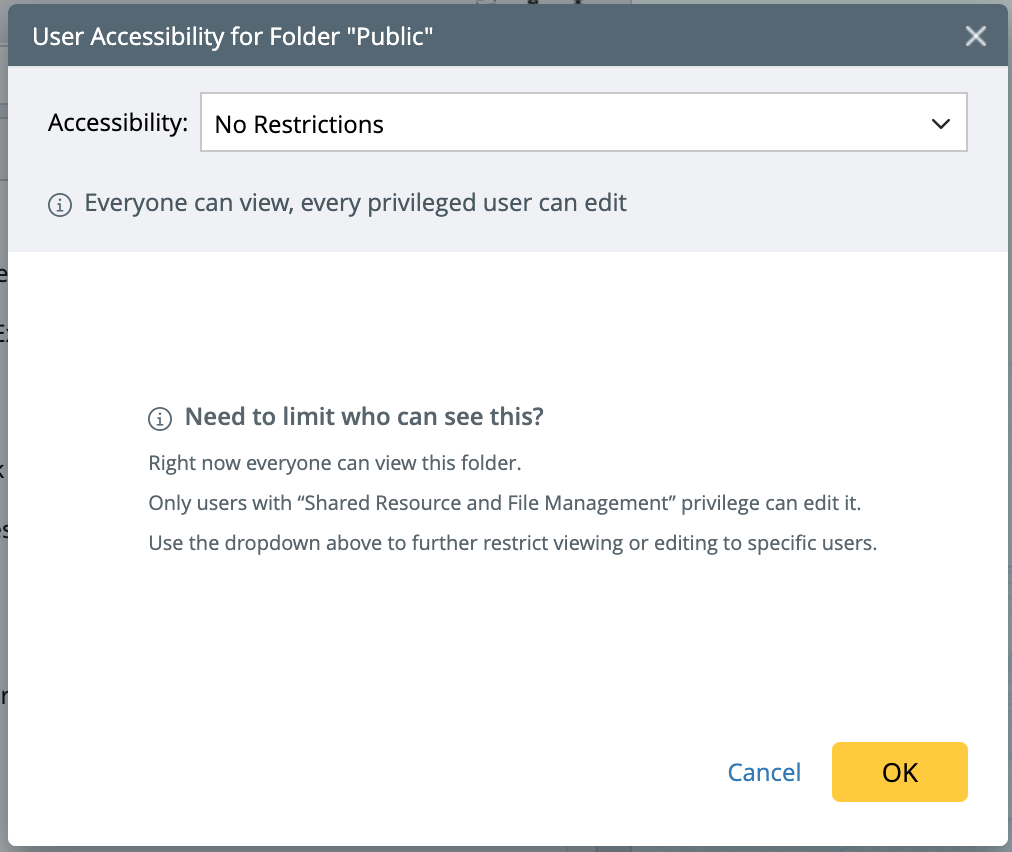Click the chevron arrow in Accessibility combo box
The image size is (1012, 852).
940,124
